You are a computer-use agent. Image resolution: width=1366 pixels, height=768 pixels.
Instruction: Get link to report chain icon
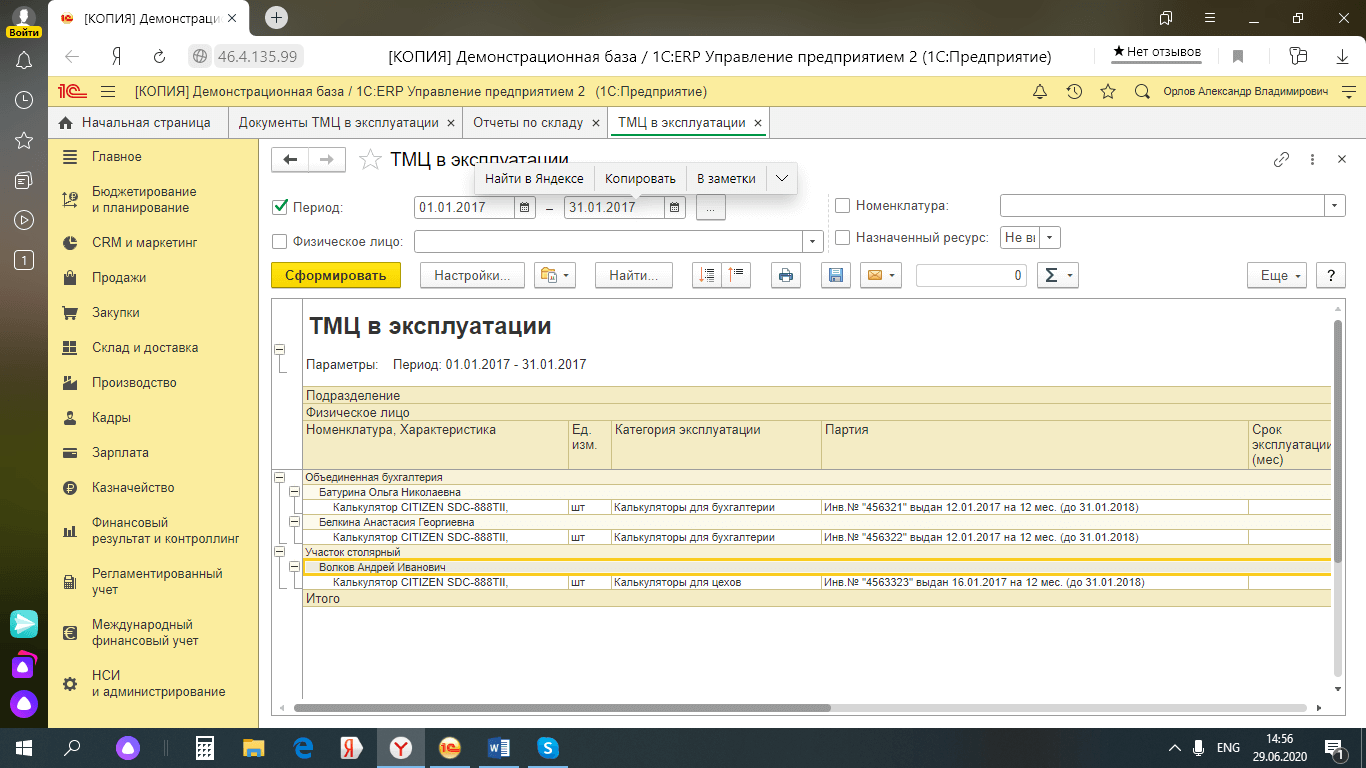1281,159
